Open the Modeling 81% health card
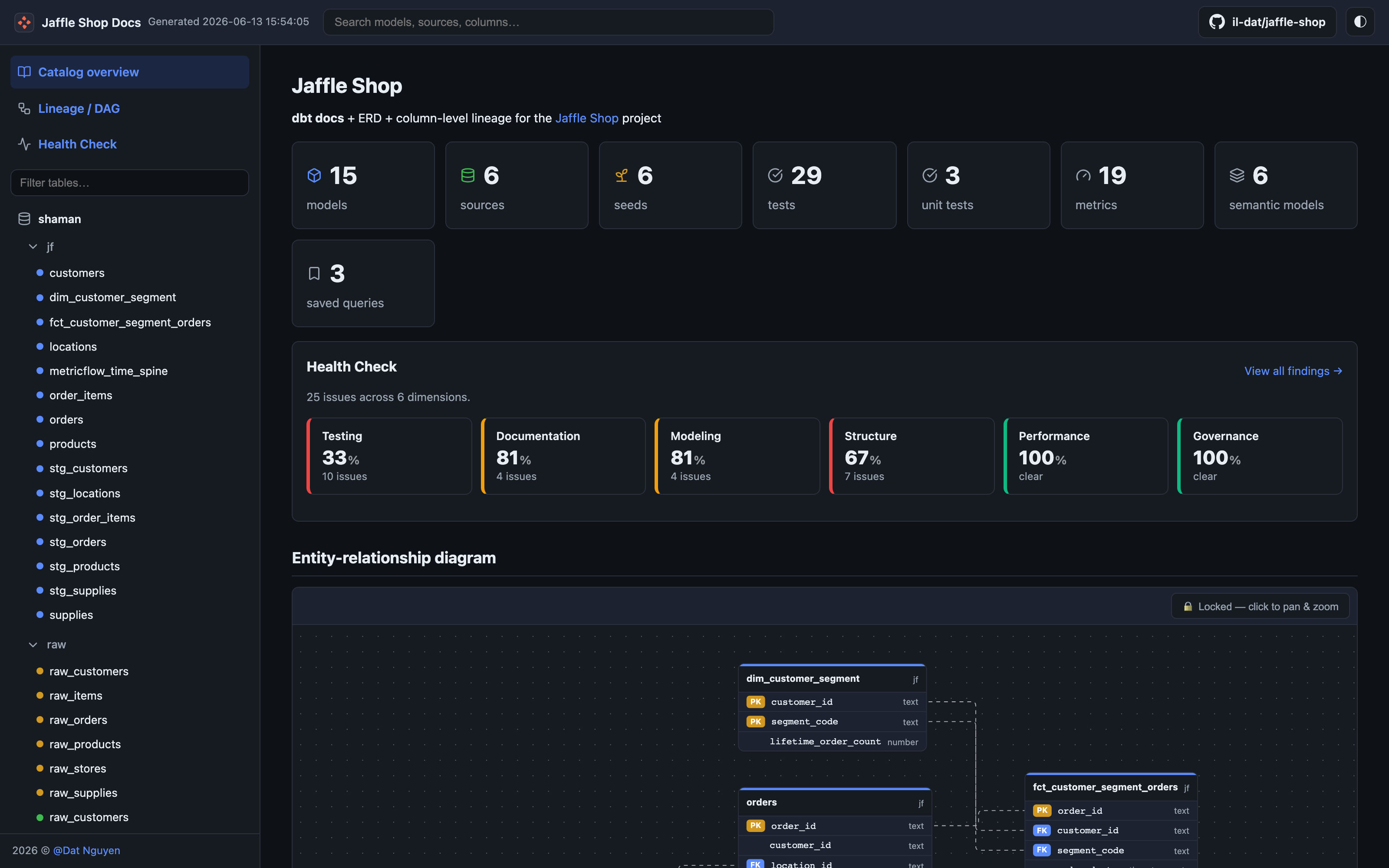This screenshot has height=868, width=1389. [x=737, y=456]
